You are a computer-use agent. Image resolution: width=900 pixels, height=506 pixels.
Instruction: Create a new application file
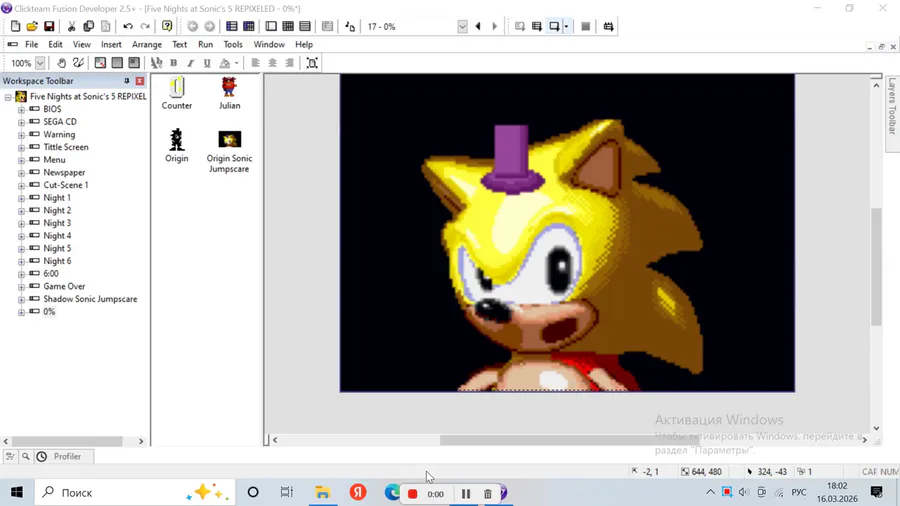(x=15, y=26)
